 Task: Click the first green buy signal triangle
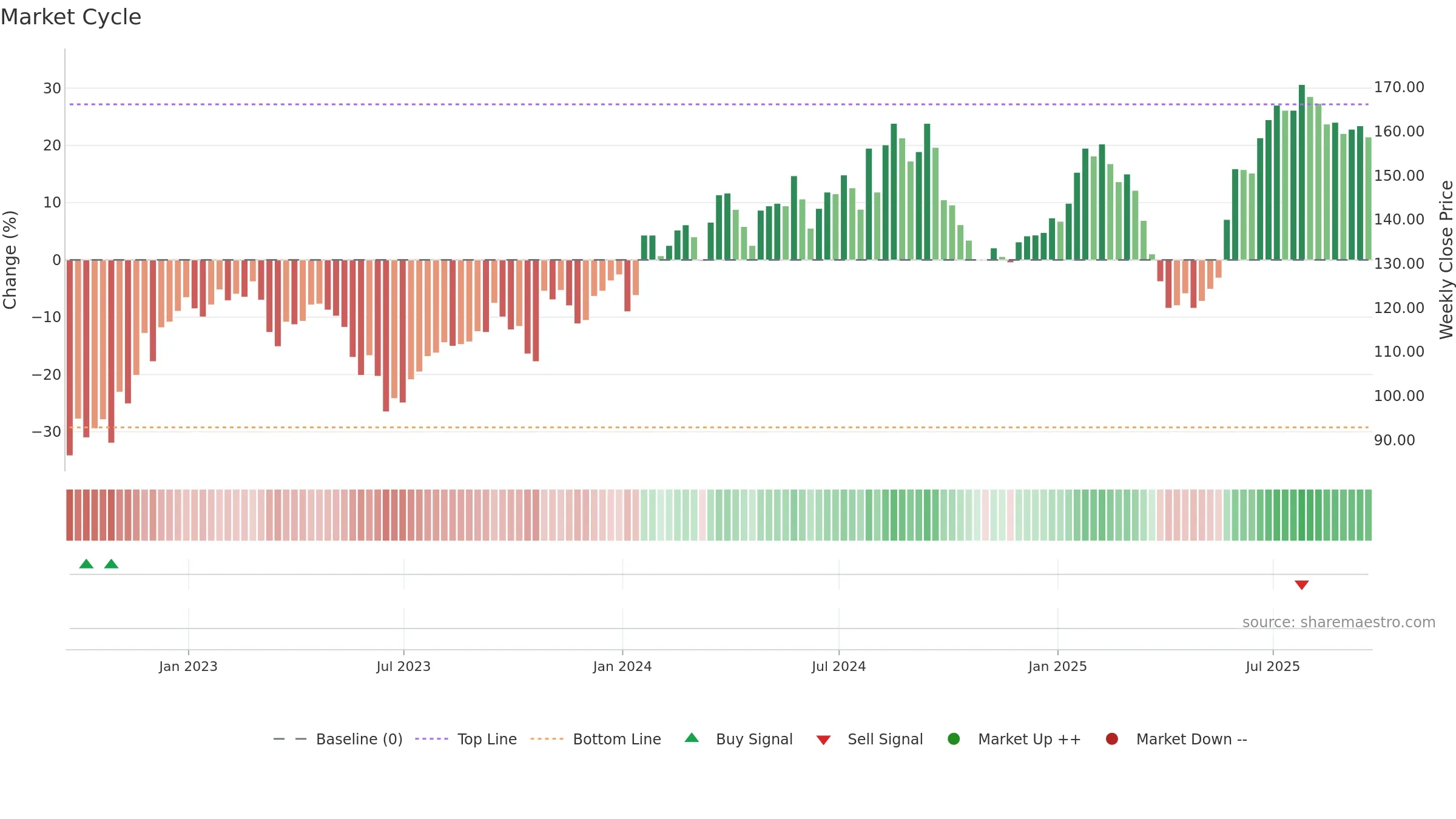[86, 564]
